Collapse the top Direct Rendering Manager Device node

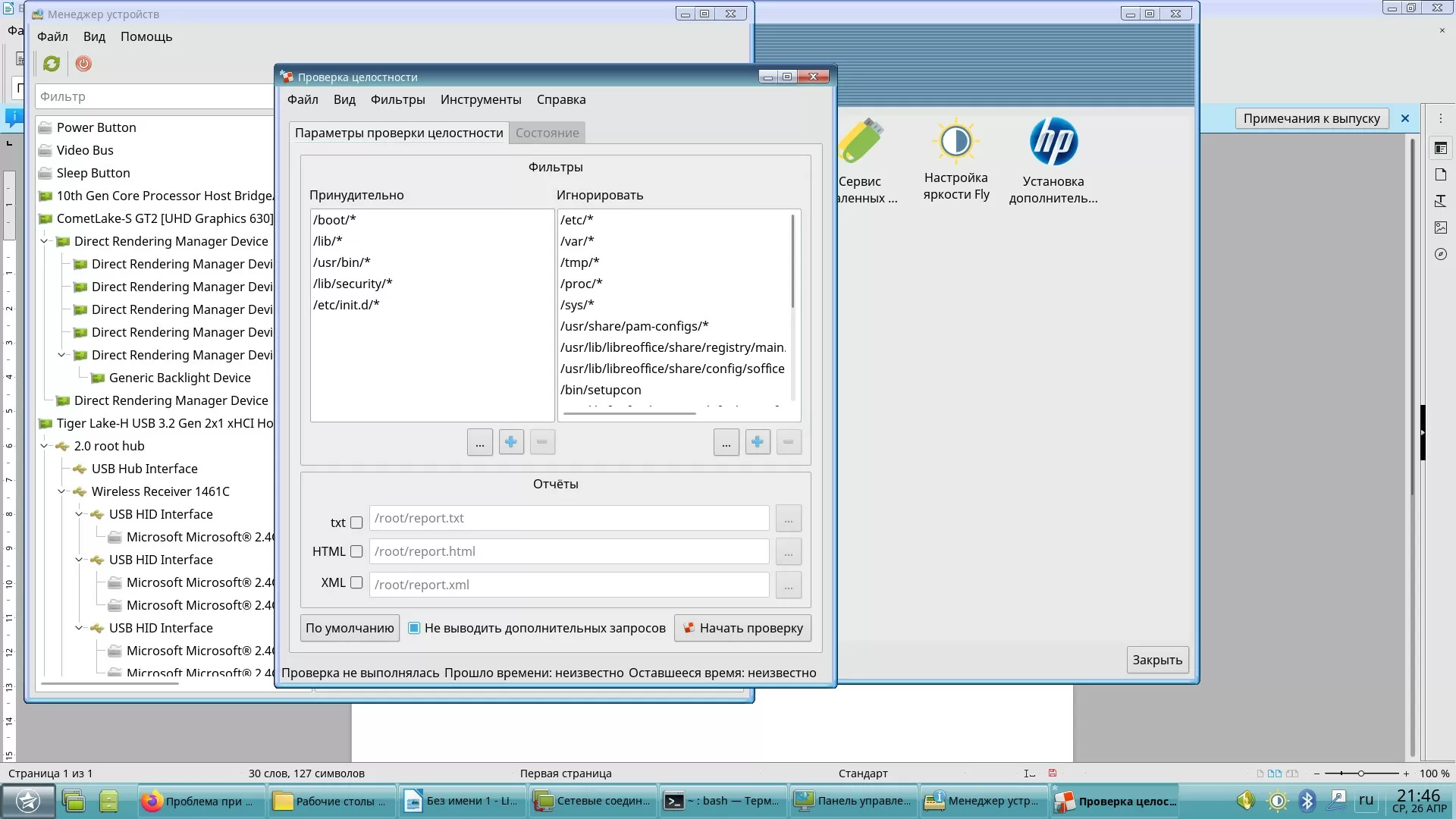point(44,241)
